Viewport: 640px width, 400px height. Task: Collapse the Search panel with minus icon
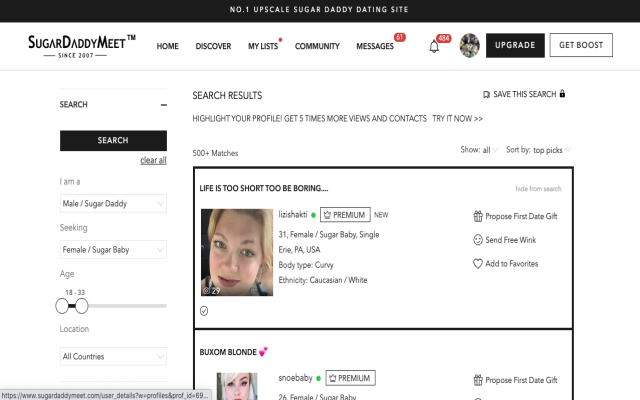point(164,105)
